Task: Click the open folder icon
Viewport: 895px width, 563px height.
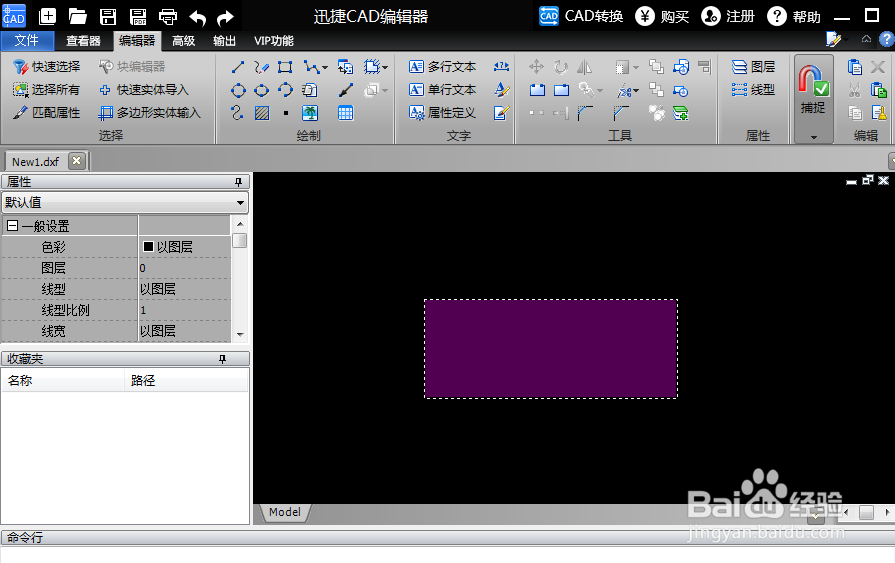Action: (77, 17)
